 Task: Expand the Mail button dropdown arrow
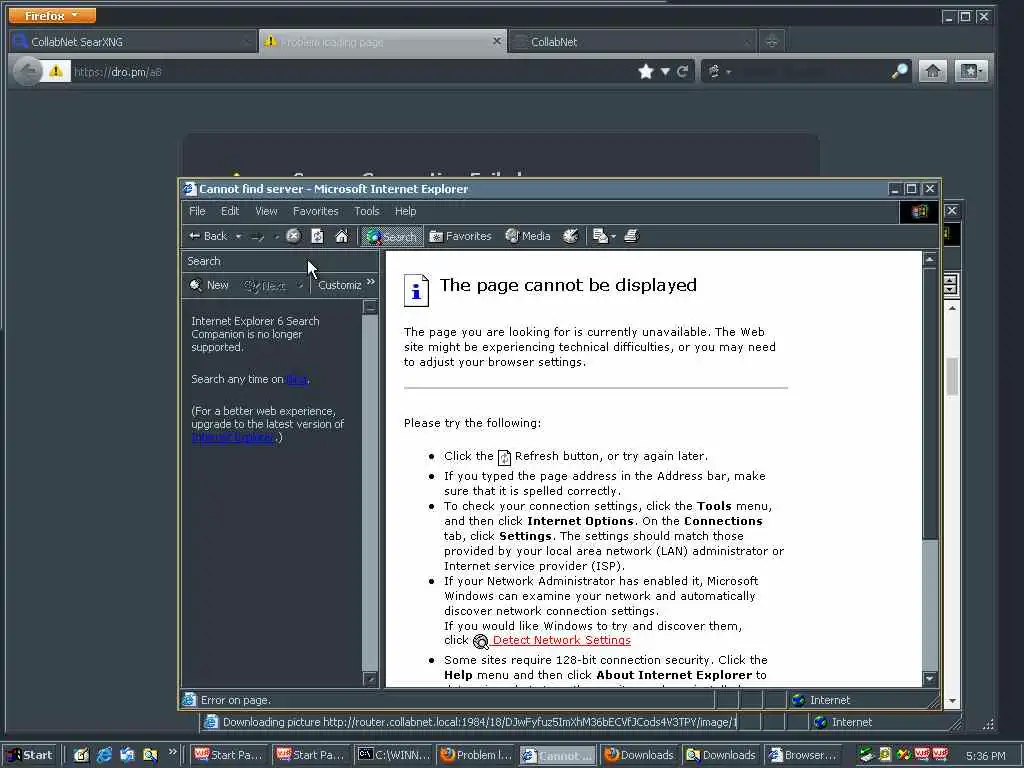pyautogui.click(x=613, y=236)
